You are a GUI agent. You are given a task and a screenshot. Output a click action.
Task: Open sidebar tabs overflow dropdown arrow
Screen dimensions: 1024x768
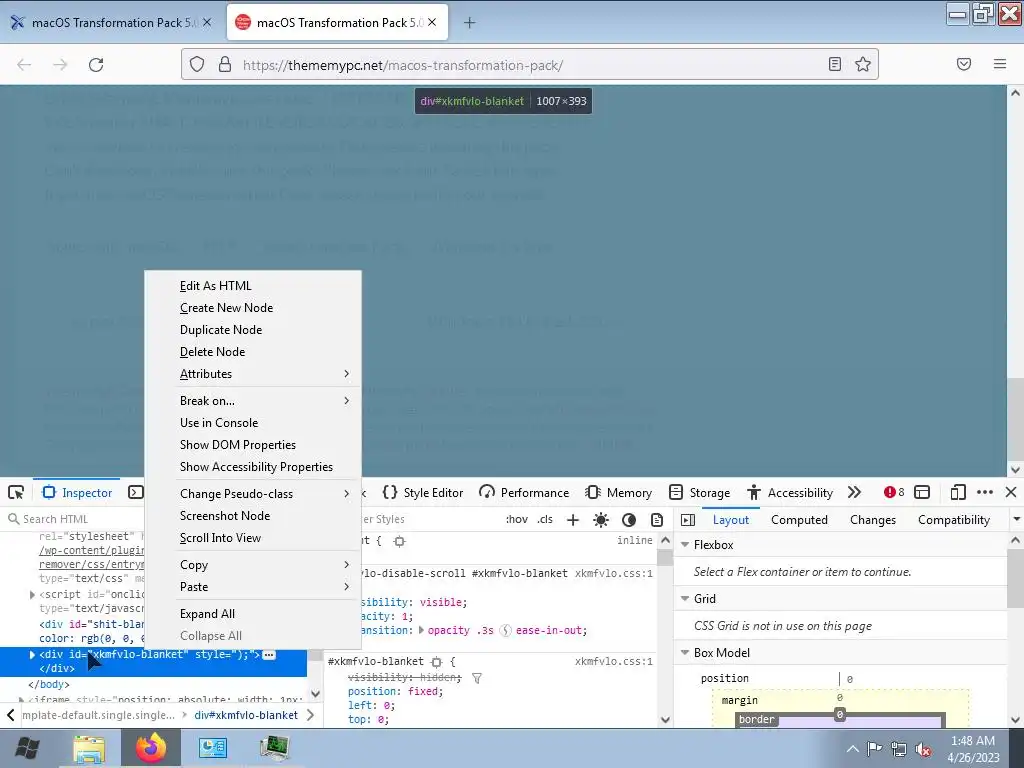[x=1016, y=520]
